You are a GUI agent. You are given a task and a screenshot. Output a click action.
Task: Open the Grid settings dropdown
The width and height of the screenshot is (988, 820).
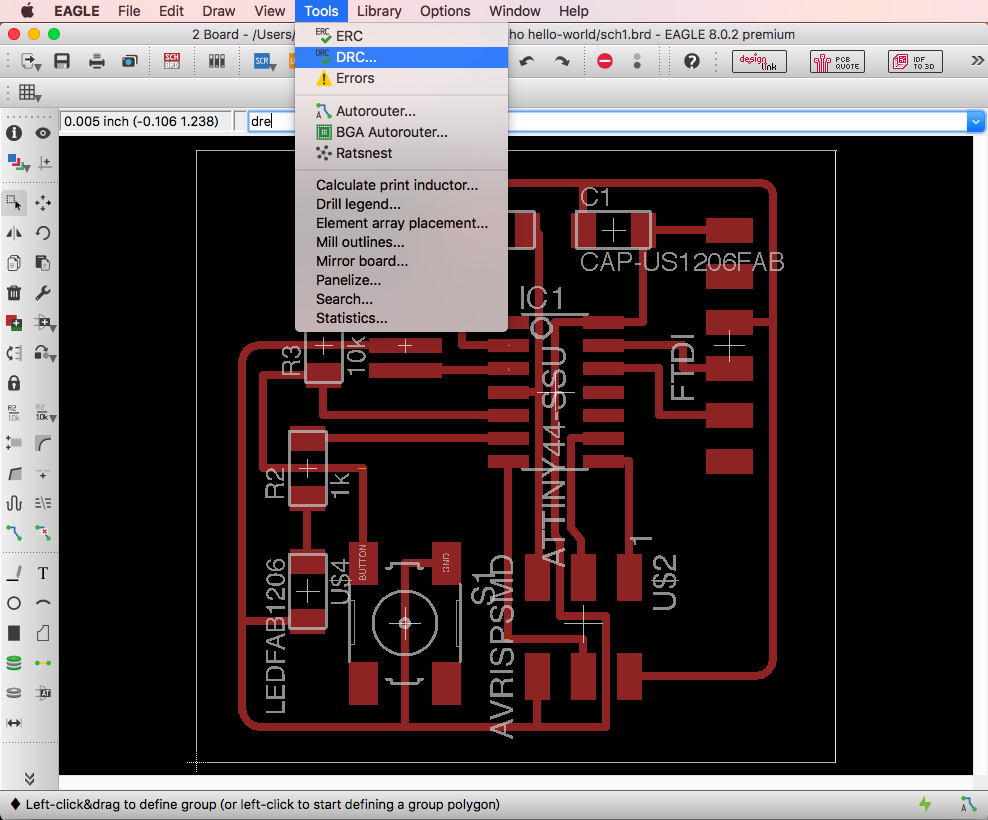click(x=30, y=93)
